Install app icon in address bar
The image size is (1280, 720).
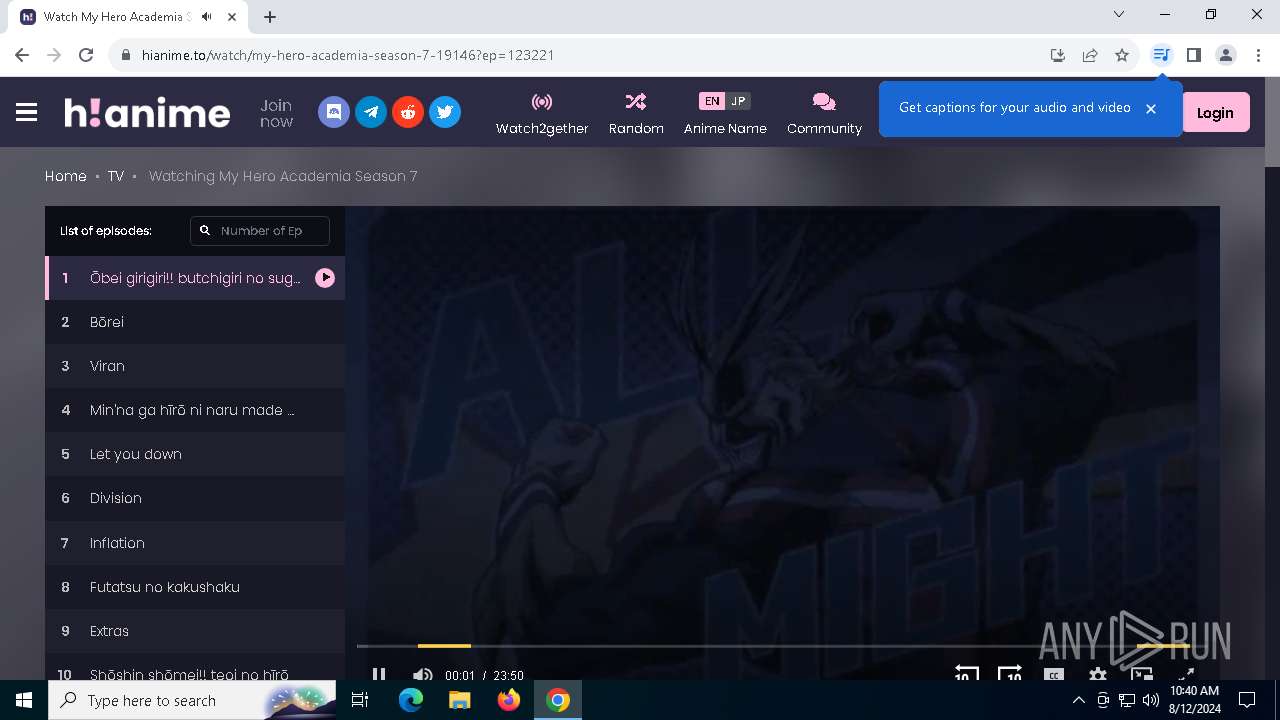tap(1058, 55)
